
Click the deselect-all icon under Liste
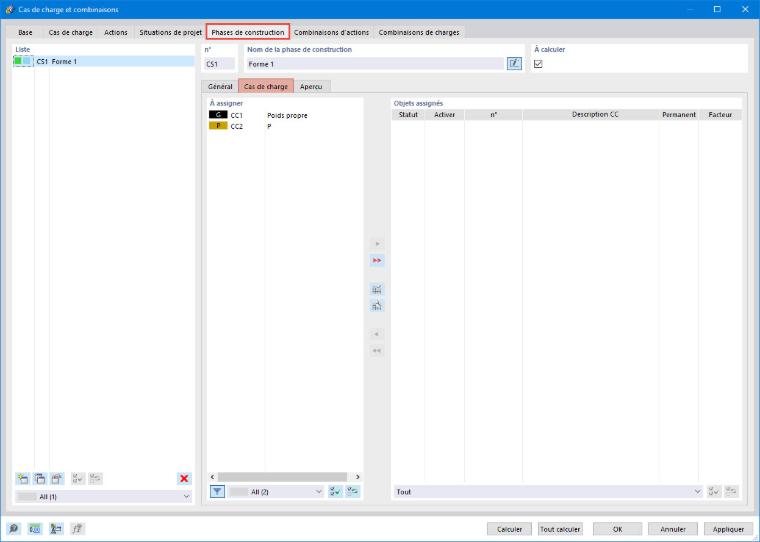click(x=95, y=478)
